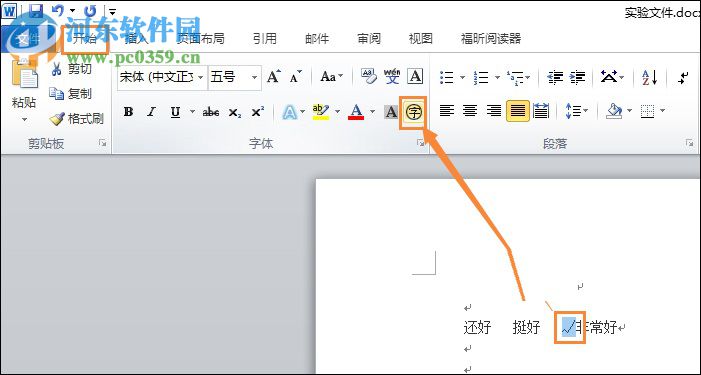Open the 邮件 ribbon tab

click(317, 38)
